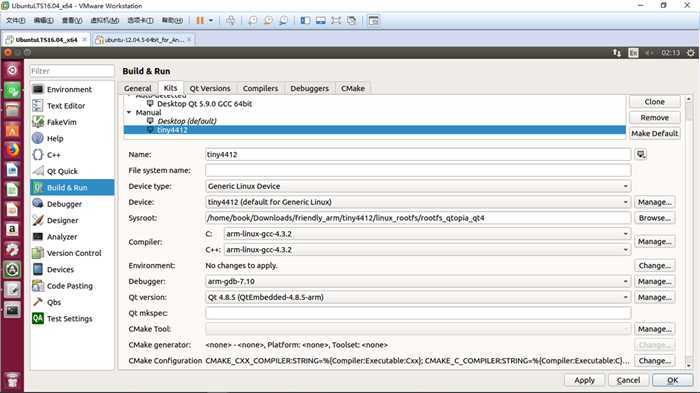The width and height of the screenshot is (700, 393).
Task: Click Browse next to Sysroot
Action: [x=654, y=218]
